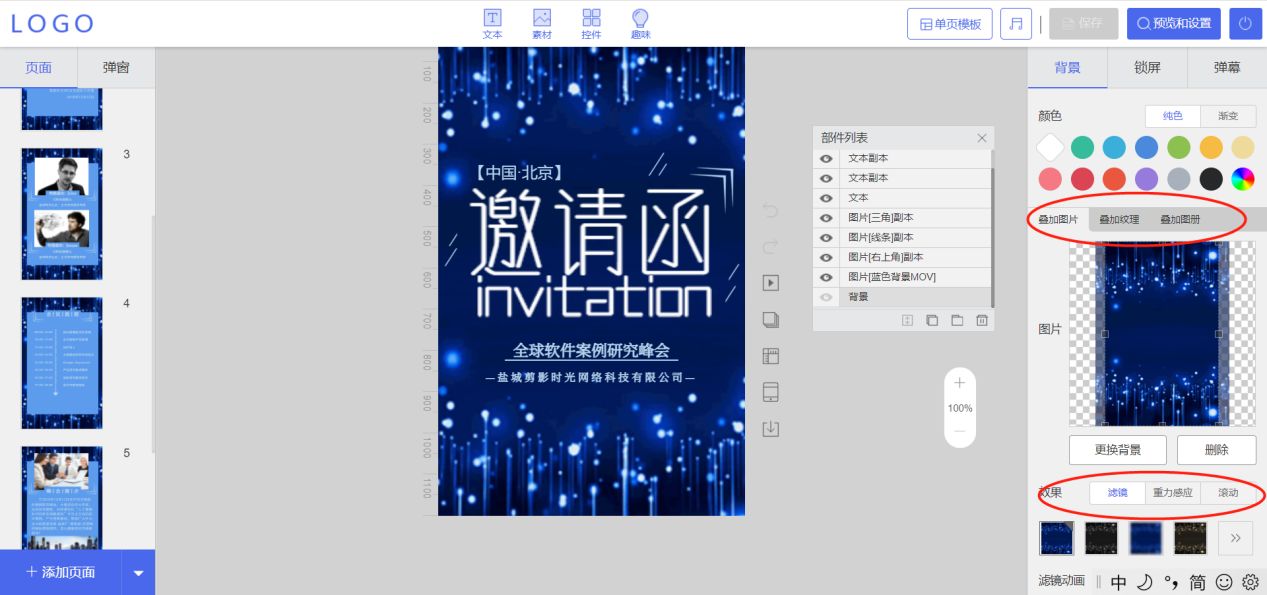Click the play preview icon beside canvas
Screen dimensions: 1267x595
[x=770, y=283]
